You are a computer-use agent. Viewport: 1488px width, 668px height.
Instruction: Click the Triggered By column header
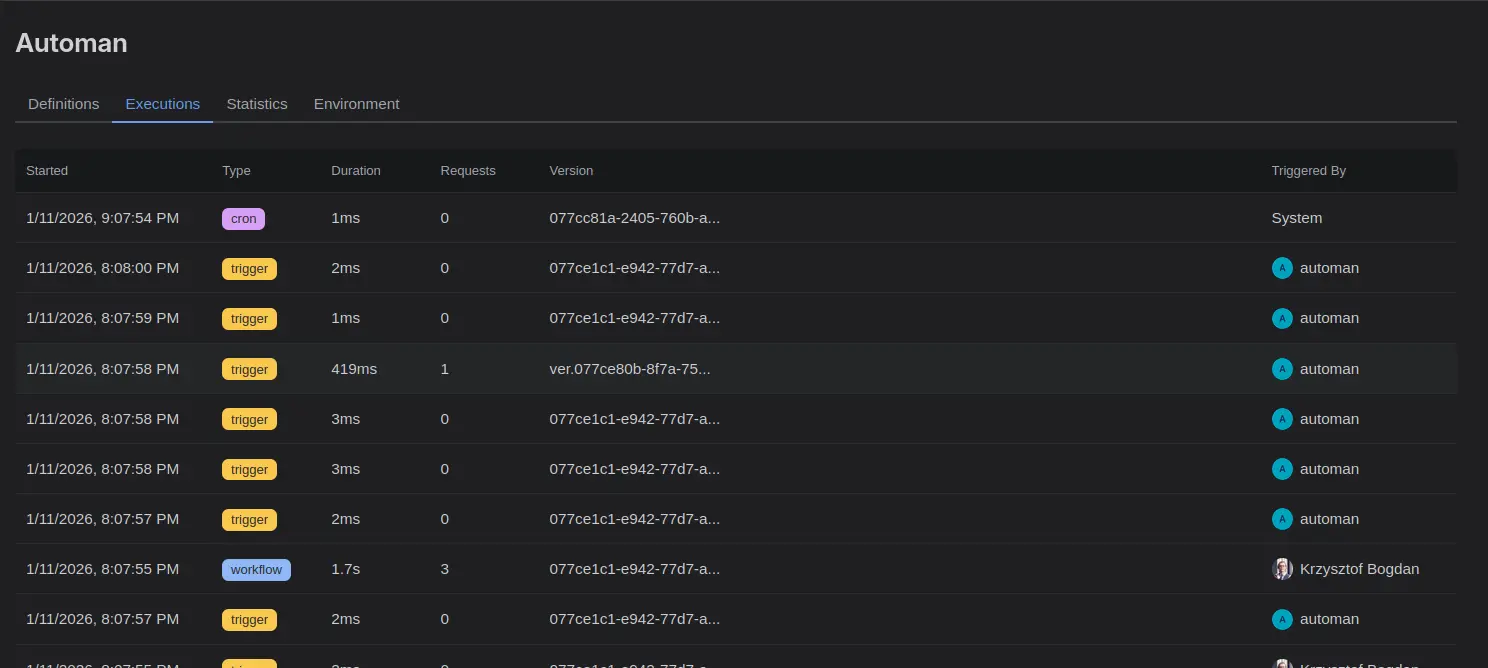coord(1308,171)
